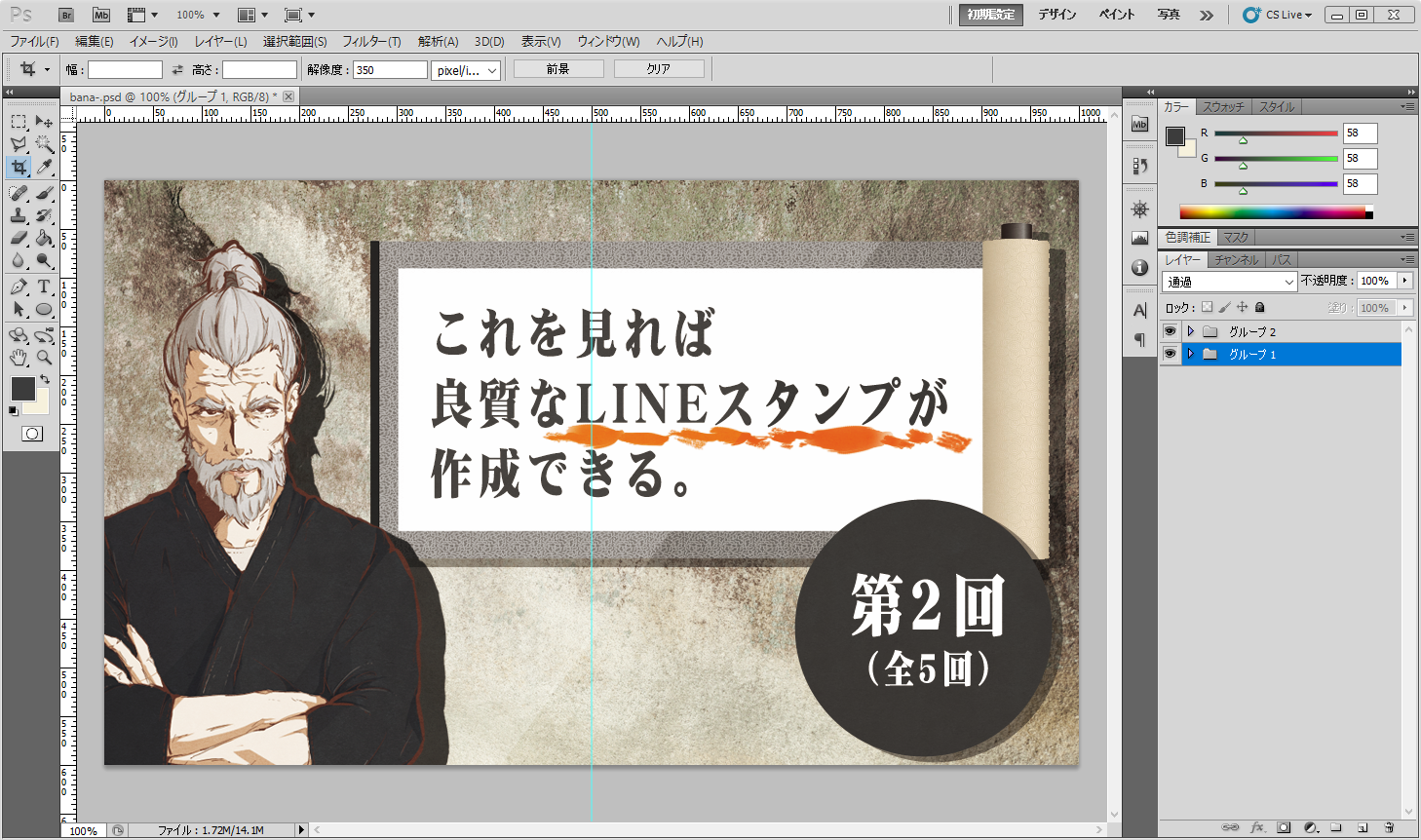Toggle lock image pixels brush icon
The height and width of the screenshot is (840, 1421).
click(1225, 307)
